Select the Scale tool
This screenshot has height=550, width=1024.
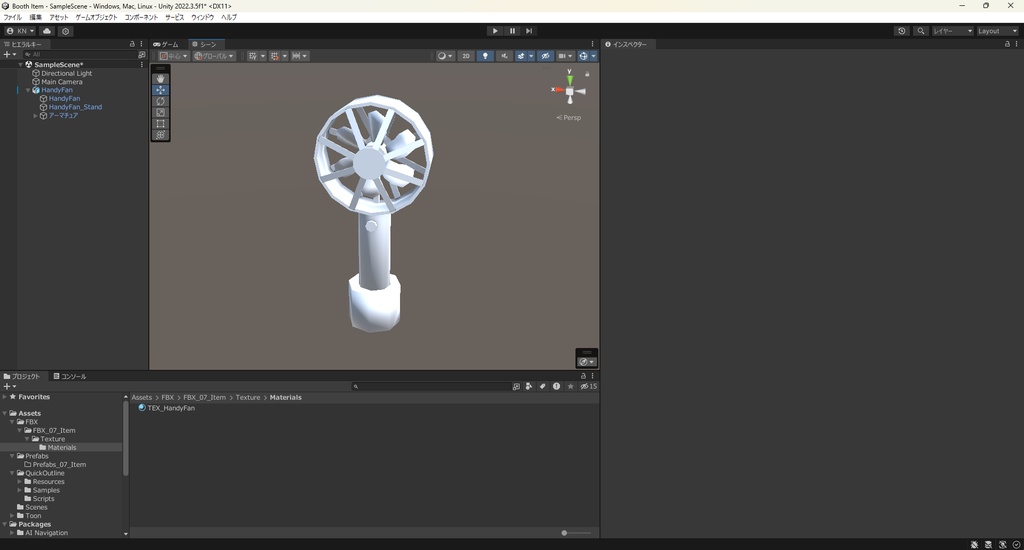(160, 112)
